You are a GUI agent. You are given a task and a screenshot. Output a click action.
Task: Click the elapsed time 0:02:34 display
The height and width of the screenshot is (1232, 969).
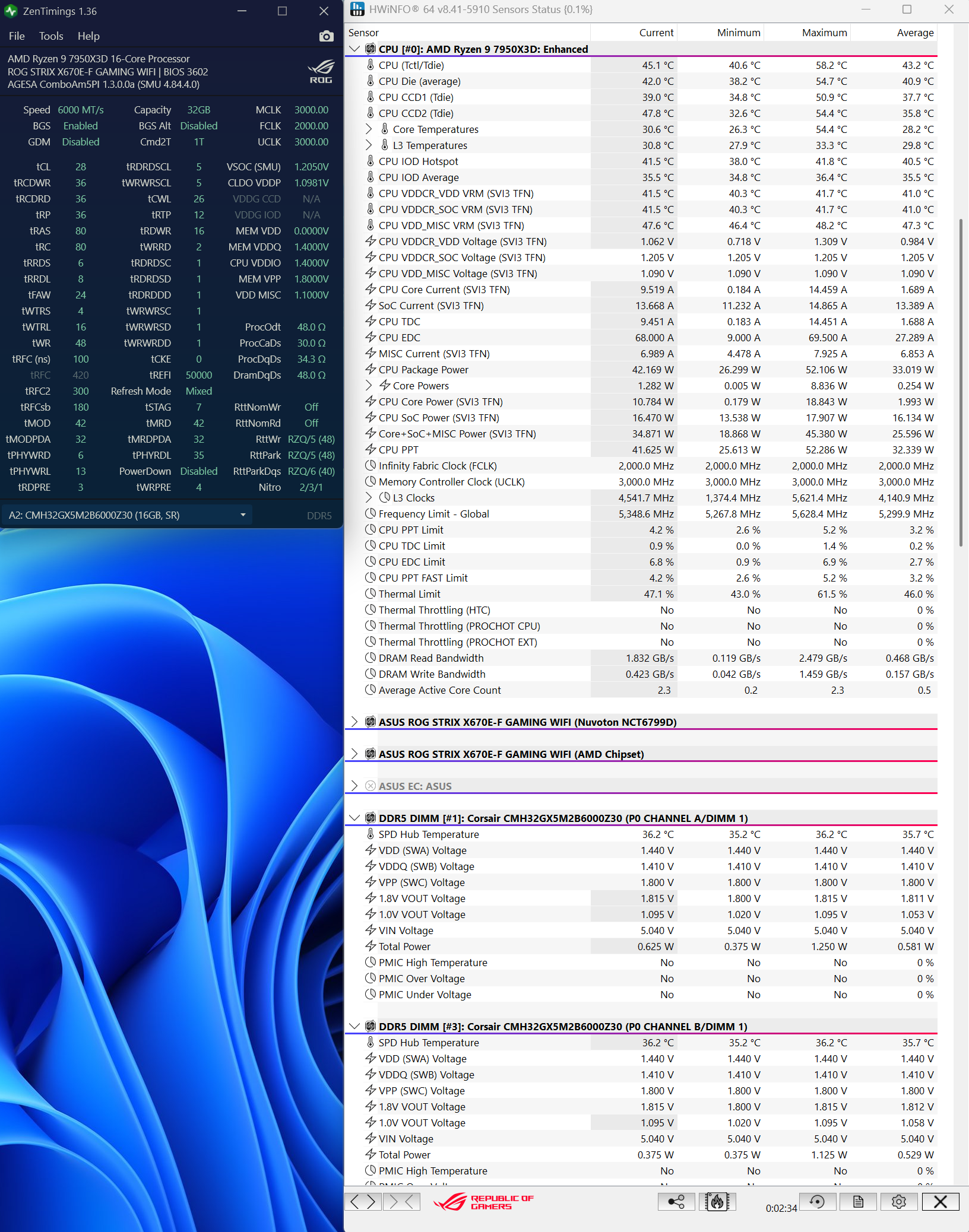(781, 1208)
